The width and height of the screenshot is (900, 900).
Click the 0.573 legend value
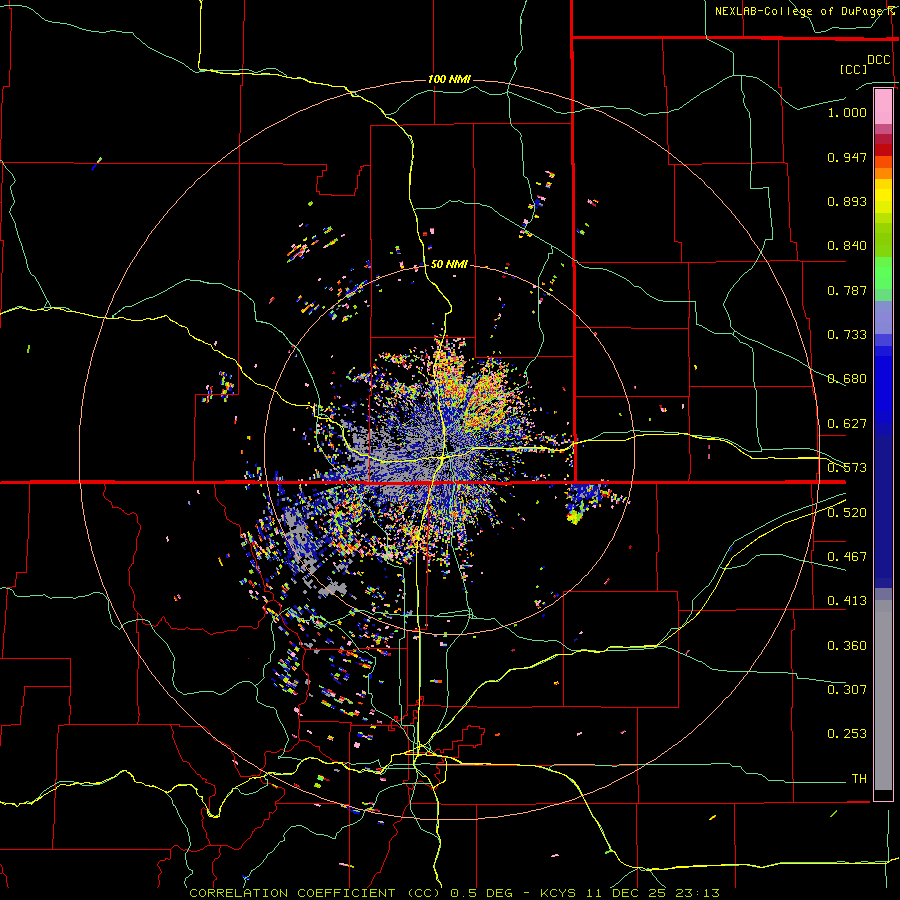click(847, 468)
